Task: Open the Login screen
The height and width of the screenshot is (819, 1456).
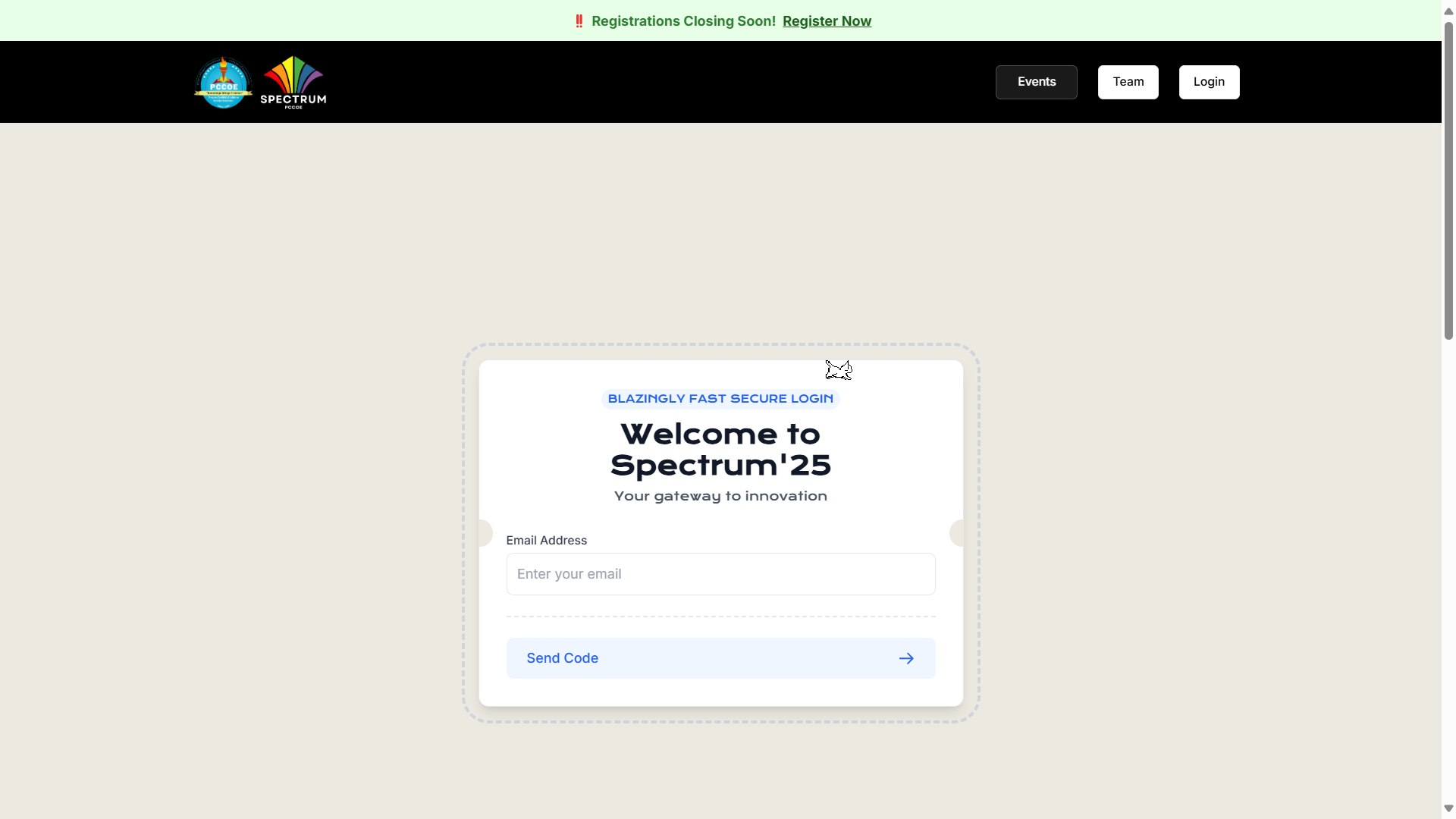Action: 1209,81
